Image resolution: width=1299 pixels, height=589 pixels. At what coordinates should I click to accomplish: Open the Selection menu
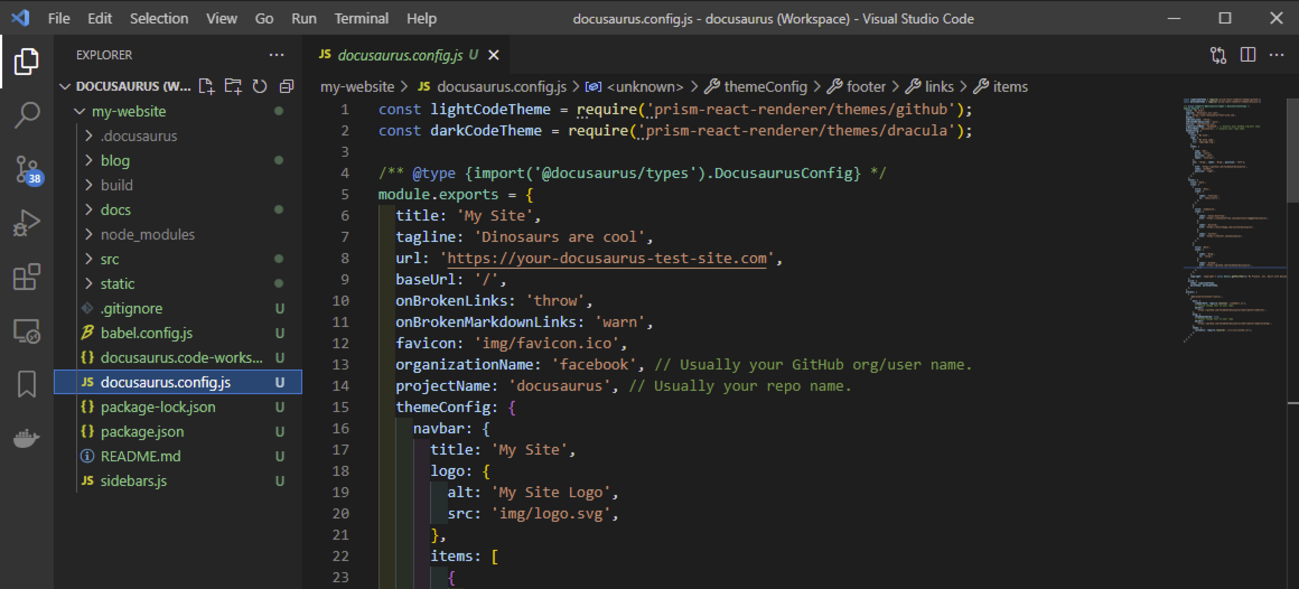click(158, 18)
